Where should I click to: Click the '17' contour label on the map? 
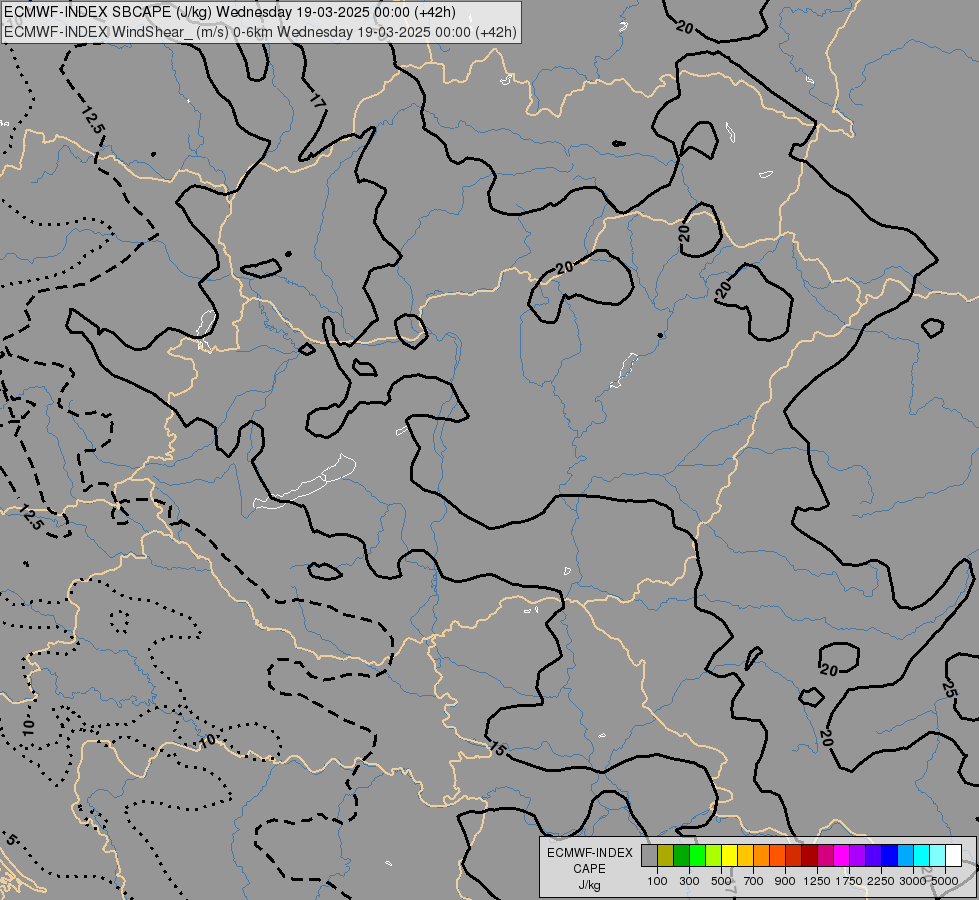318,101
